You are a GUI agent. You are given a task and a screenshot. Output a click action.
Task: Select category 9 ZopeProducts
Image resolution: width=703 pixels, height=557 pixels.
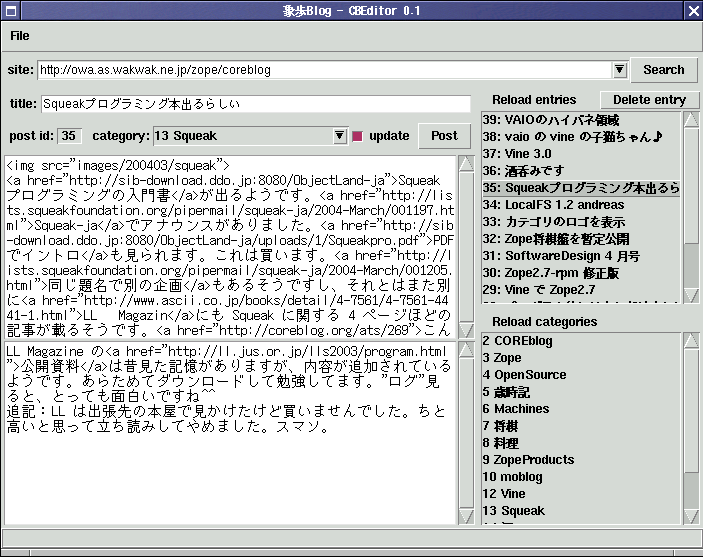(x=528, y=460)
